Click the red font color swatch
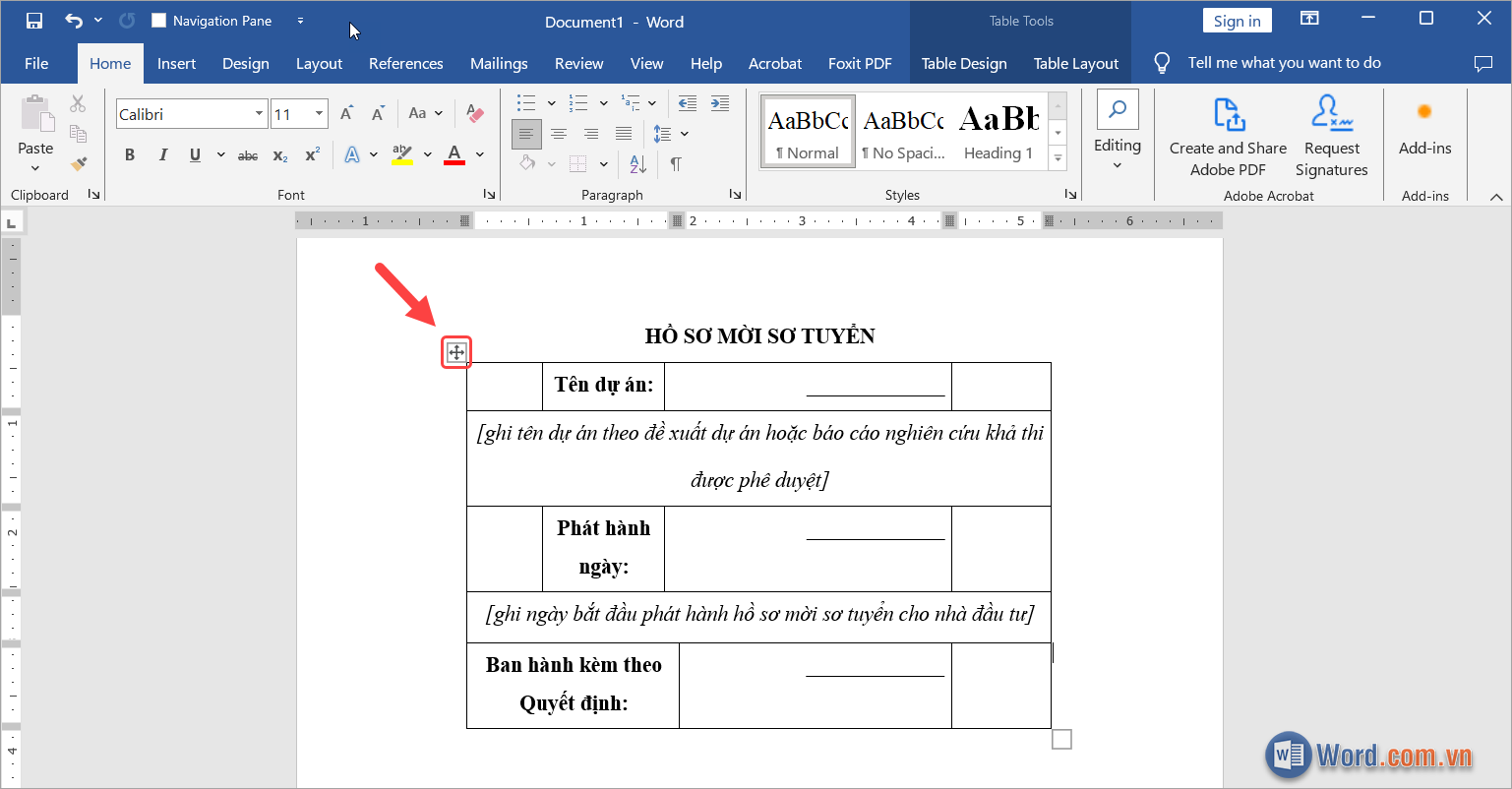The image size is (1512, 789). tap(454, 154)
